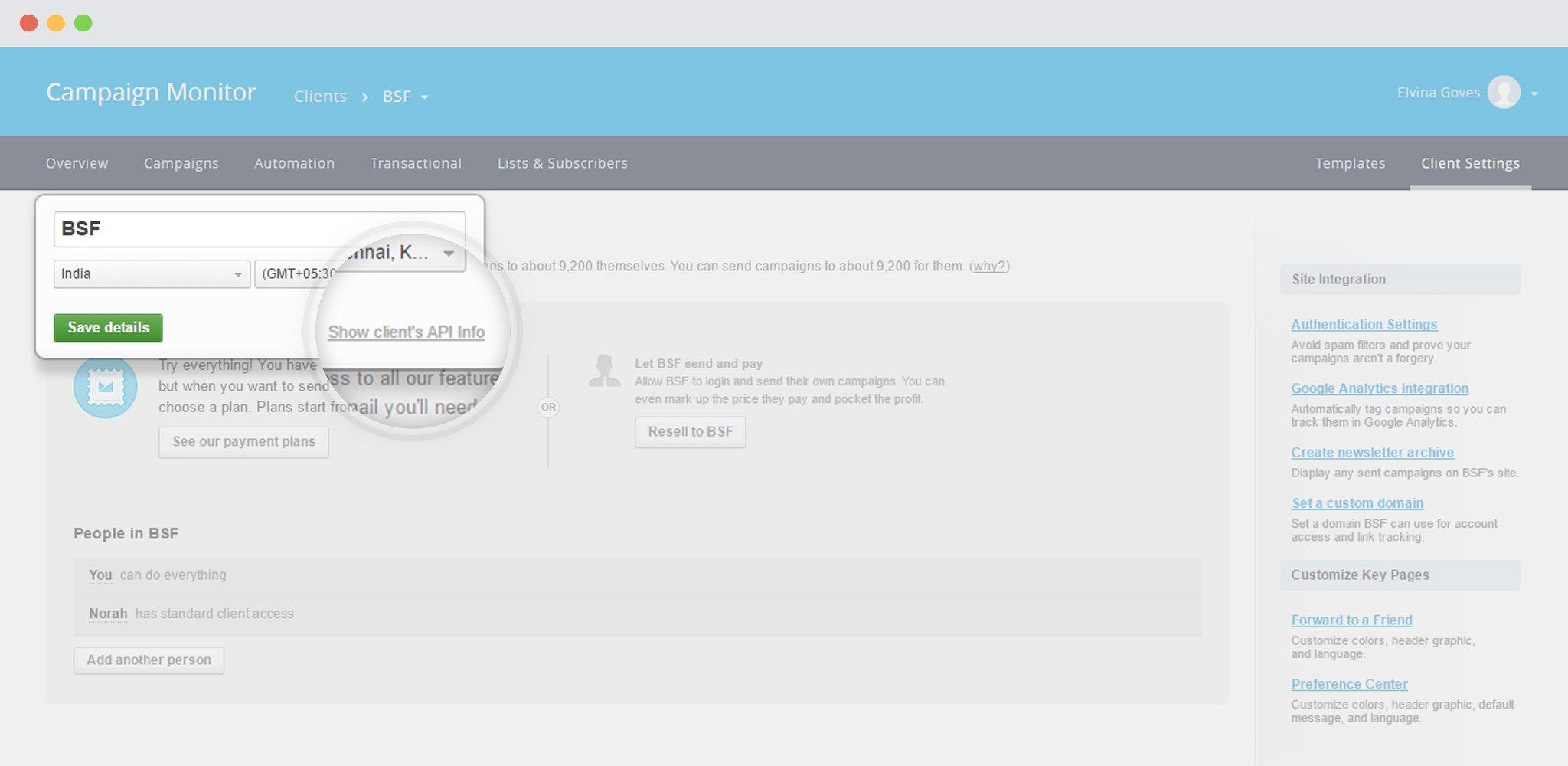Click the macOS red close window button
Image resolution: width=1568 pixels, height=766 pixels.
(29, 23)
